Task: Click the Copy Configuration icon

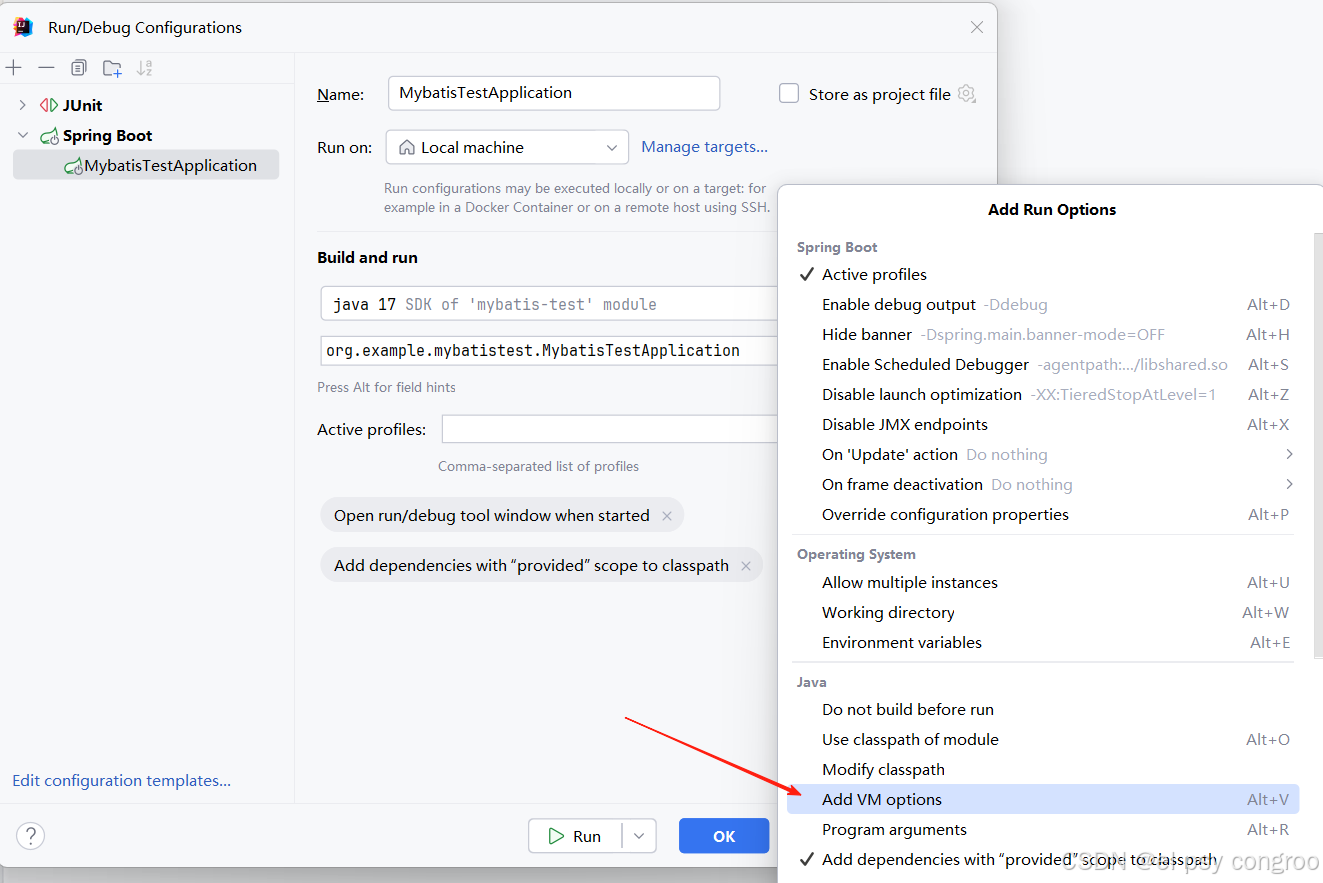Action: click(79, 68)
